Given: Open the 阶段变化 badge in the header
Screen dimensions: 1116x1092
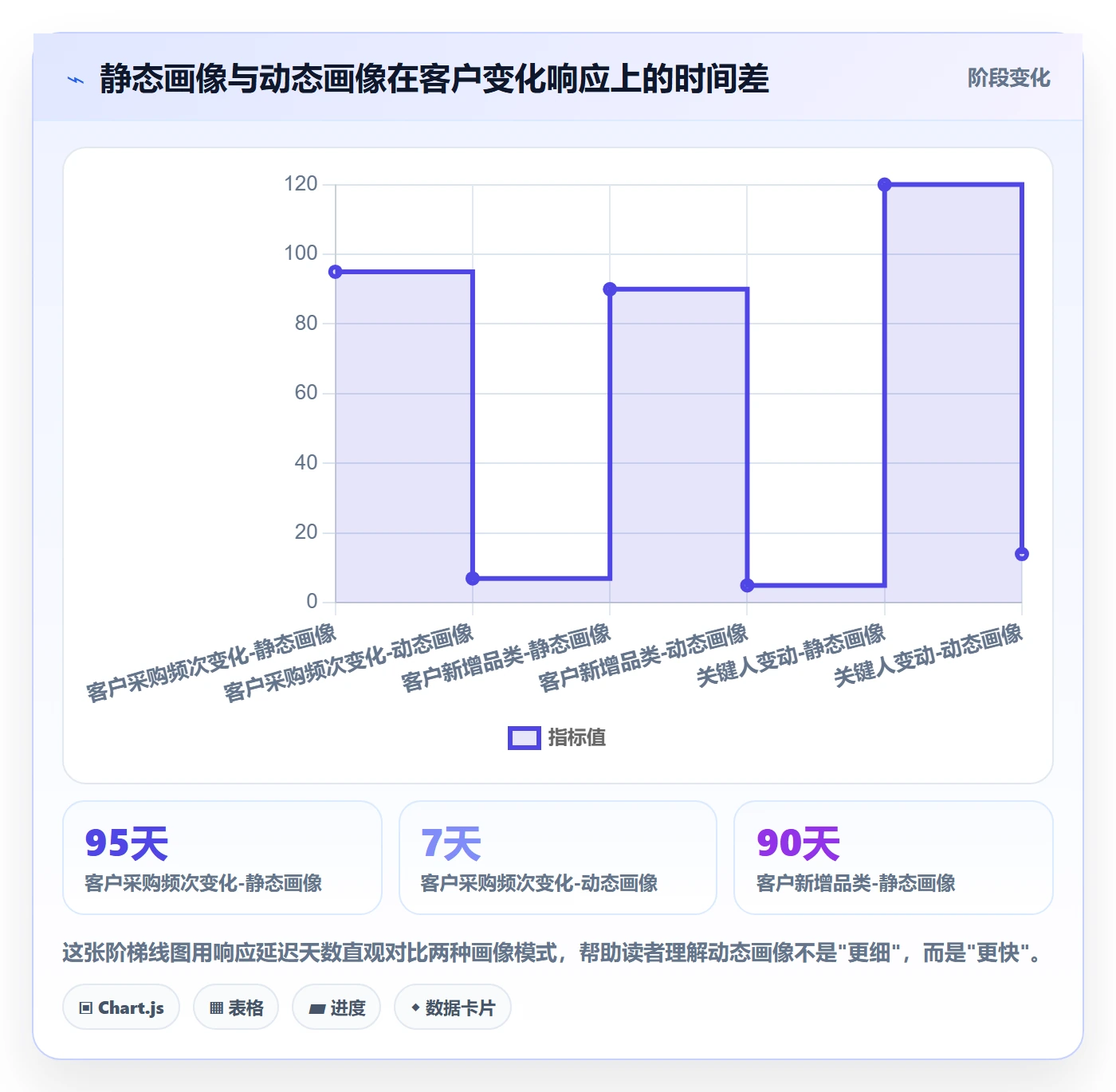Looking at the screenshot, I should [x=1008, y=78].
